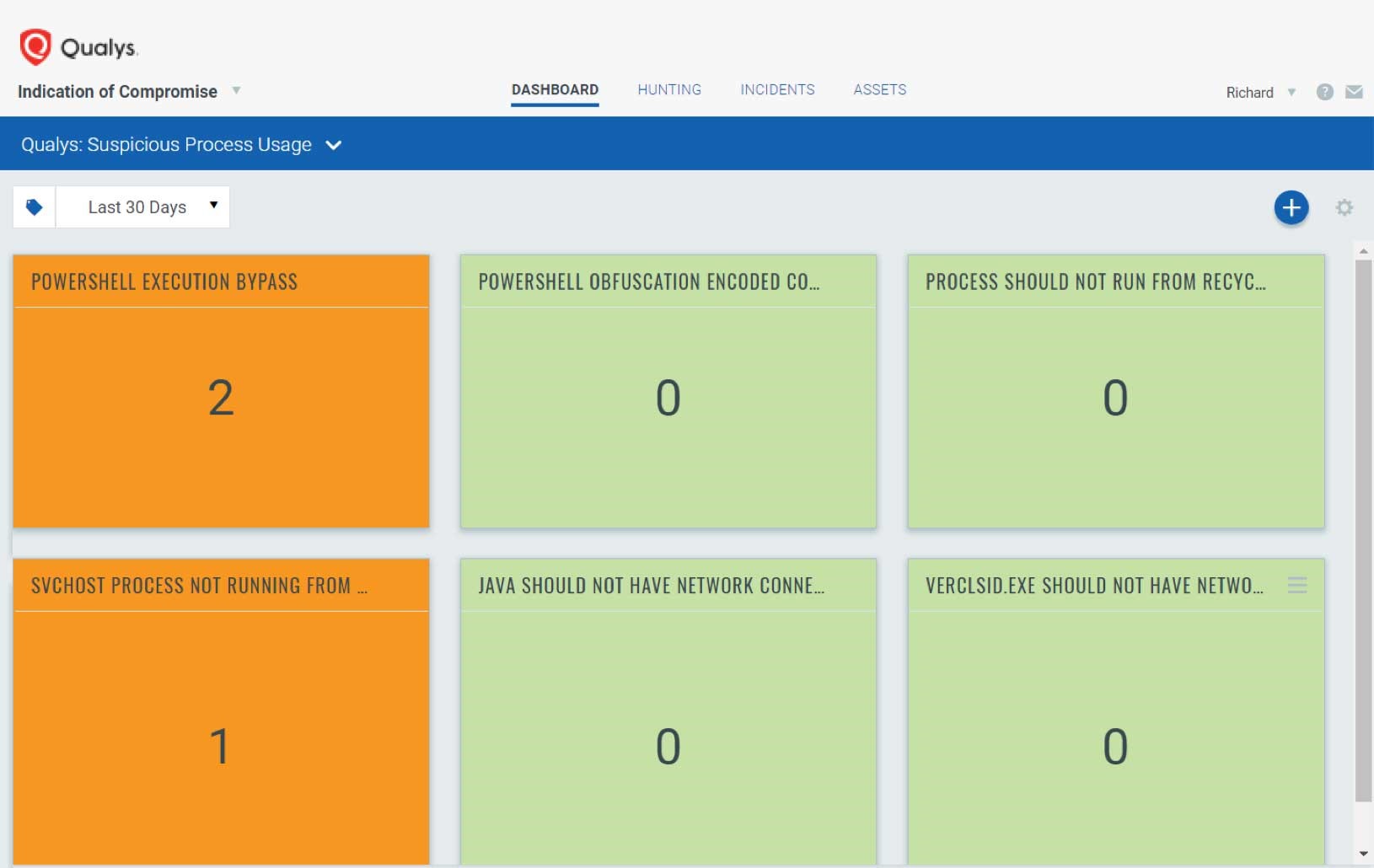Viewport: 1374px width, 868px height.
Task: Click the Powershell Execution Bypass title
Action: pos(164,281)
